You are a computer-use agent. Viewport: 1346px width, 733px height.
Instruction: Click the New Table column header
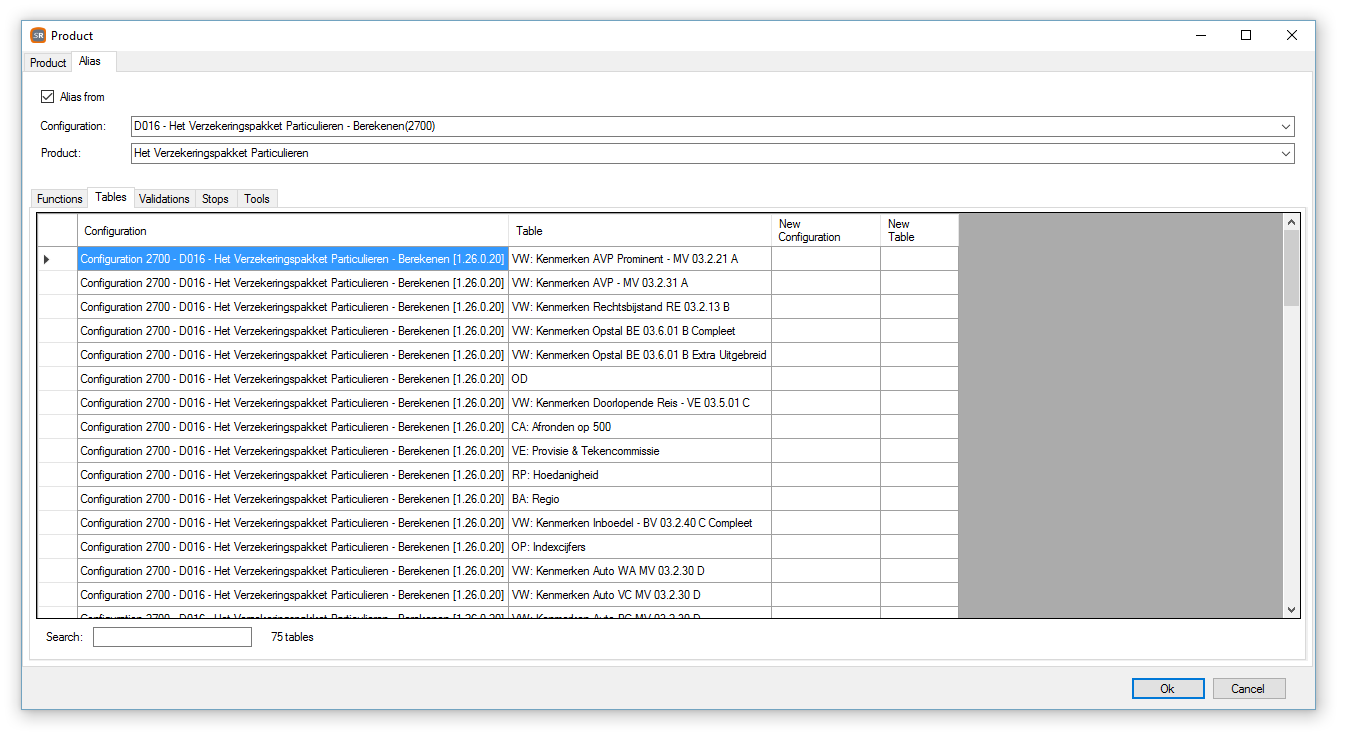point(919,231)
